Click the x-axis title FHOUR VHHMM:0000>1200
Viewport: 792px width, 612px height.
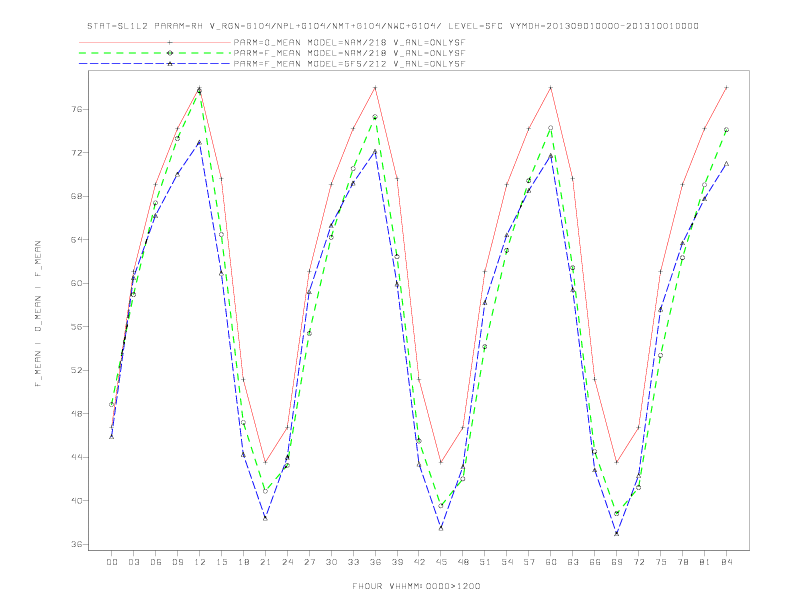(416, 586)
